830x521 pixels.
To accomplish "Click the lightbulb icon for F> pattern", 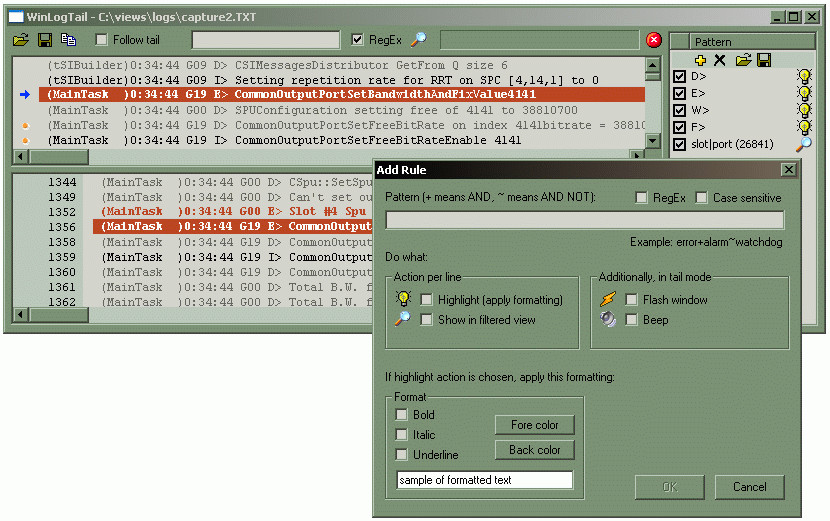I will (805, 128).
